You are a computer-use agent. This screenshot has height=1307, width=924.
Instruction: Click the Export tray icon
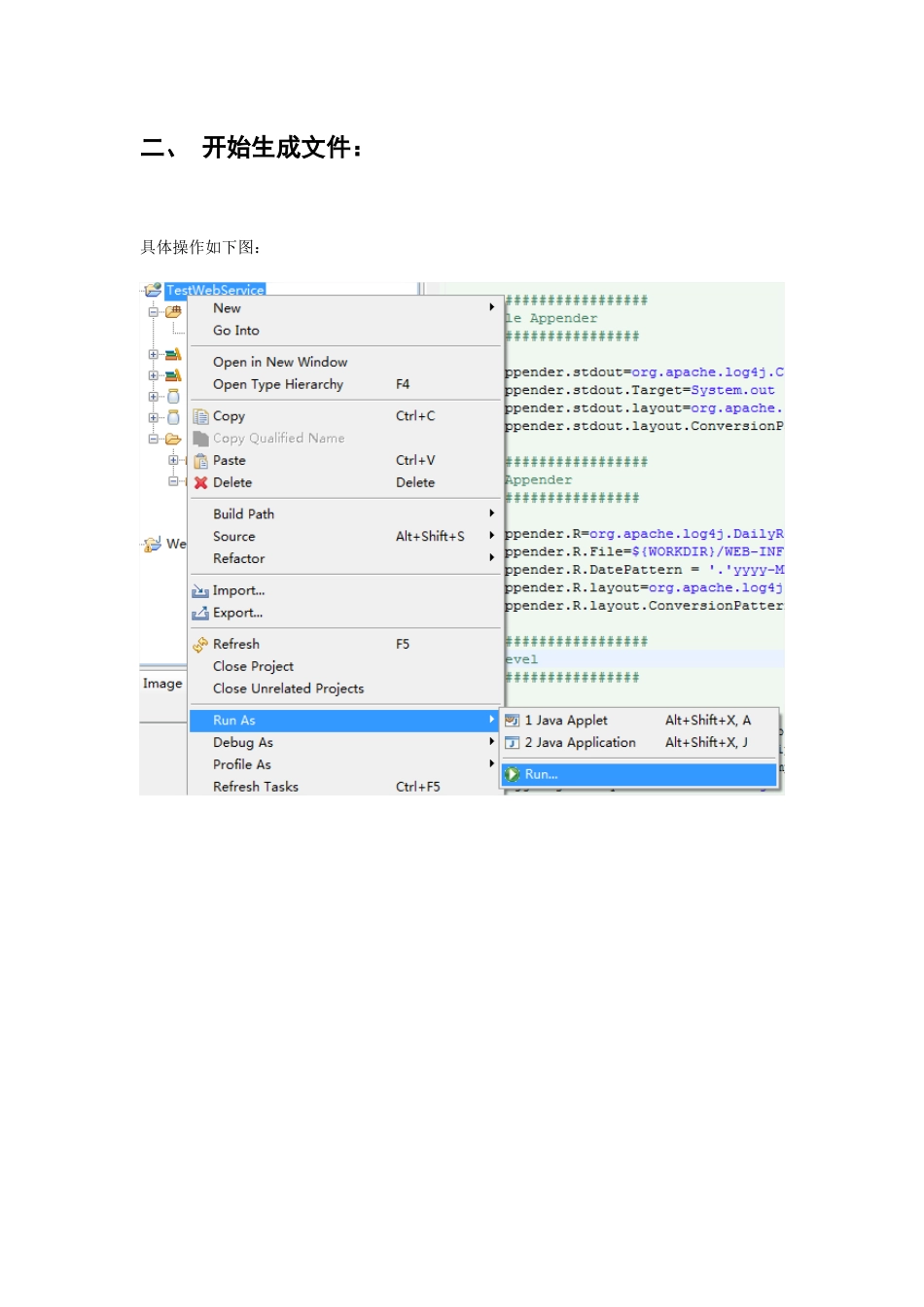pyautogui.click(x=200, y=613)
